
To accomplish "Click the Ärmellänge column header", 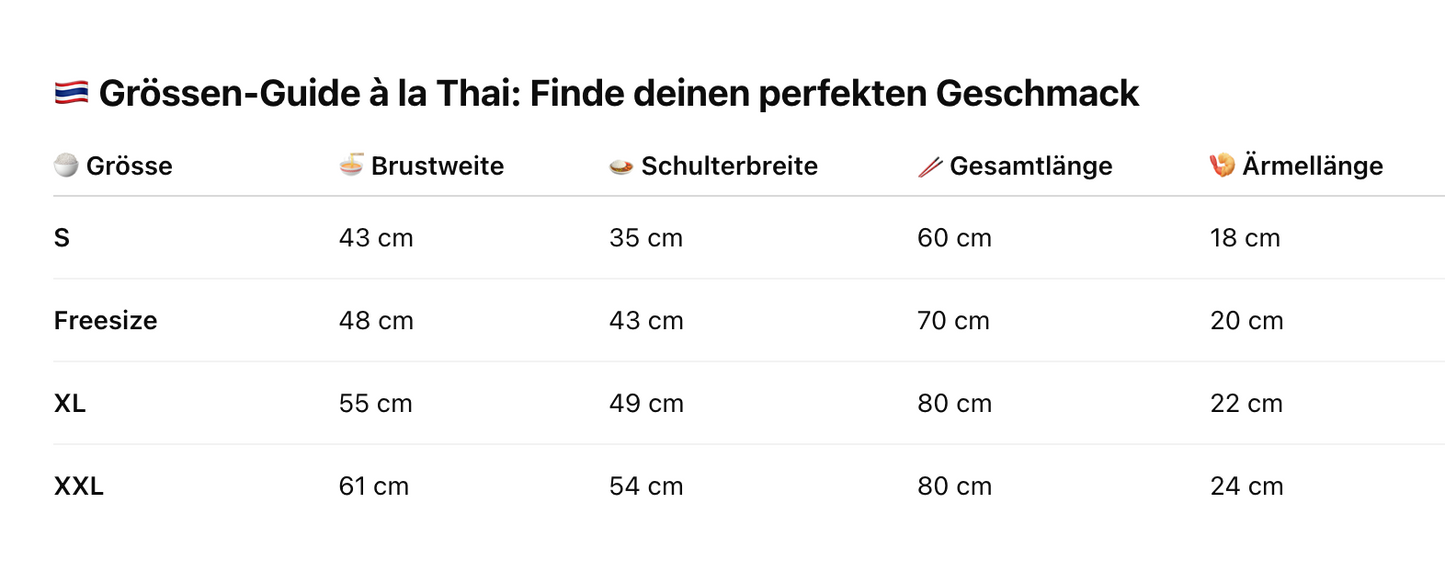I will click(x=1312, y=166).
